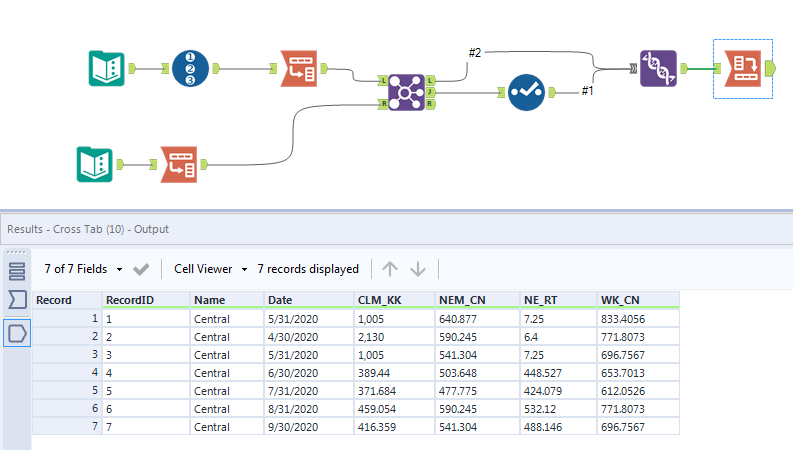
Task: Click the checkmark apply button
Action: pos(141,269)
